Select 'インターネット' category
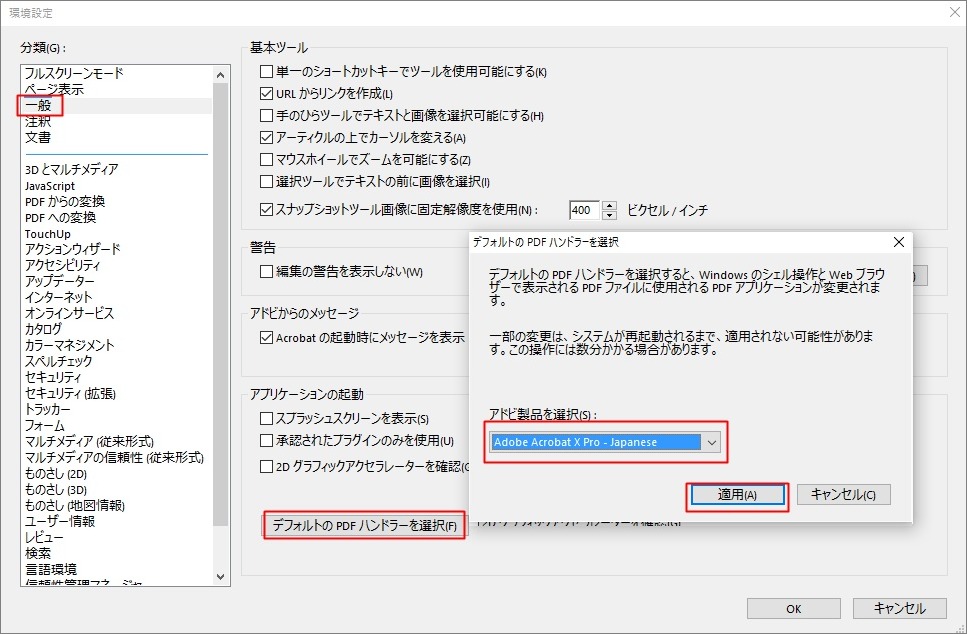The height and width of the screenshot is (634, 967). coord(59,297)
